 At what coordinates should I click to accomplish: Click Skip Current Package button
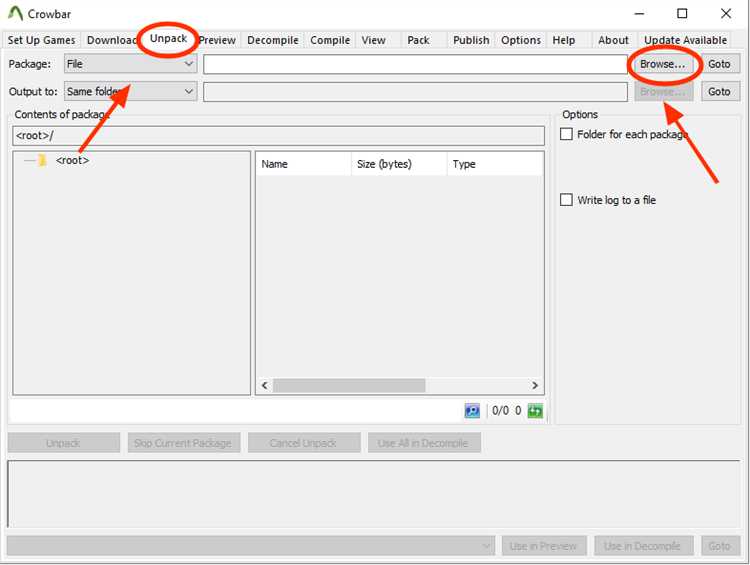click(184, 443)
